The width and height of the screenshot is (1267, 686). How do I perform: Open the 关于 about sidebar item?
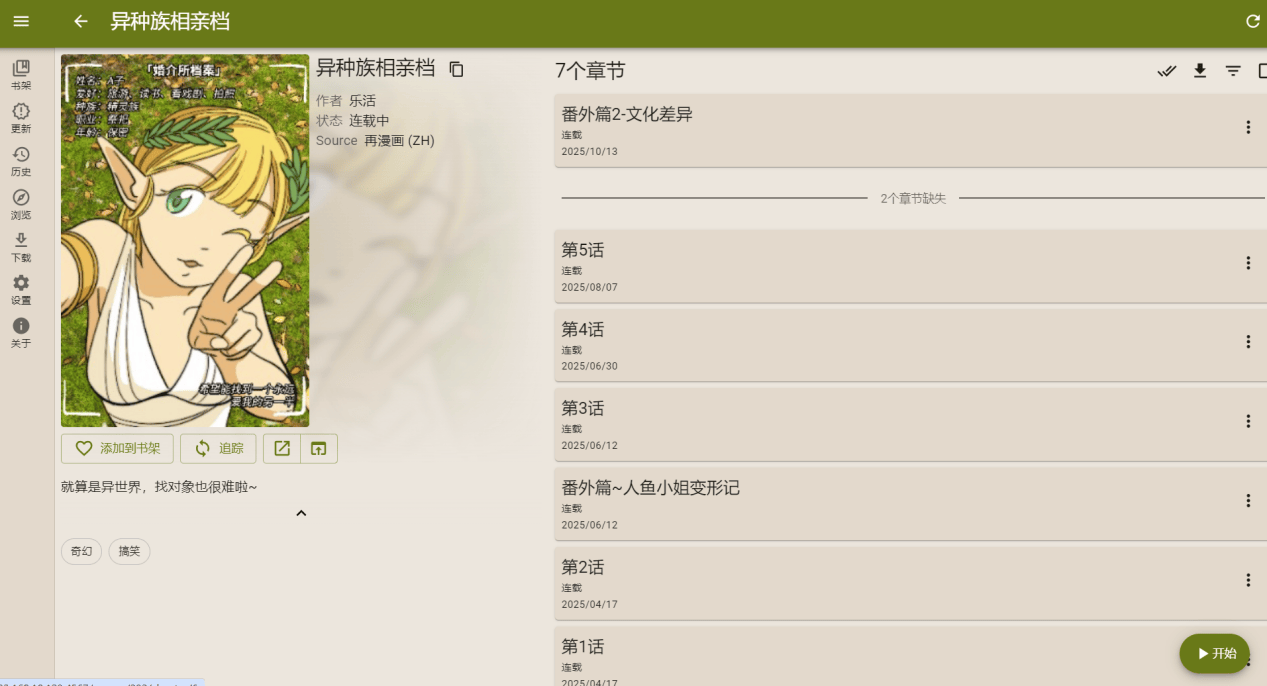click(21, 333)
